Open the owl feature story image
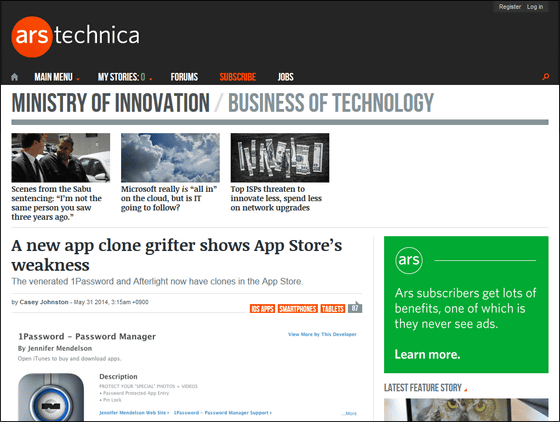This screenshot has width=560, height=422. tap(466, 410)
